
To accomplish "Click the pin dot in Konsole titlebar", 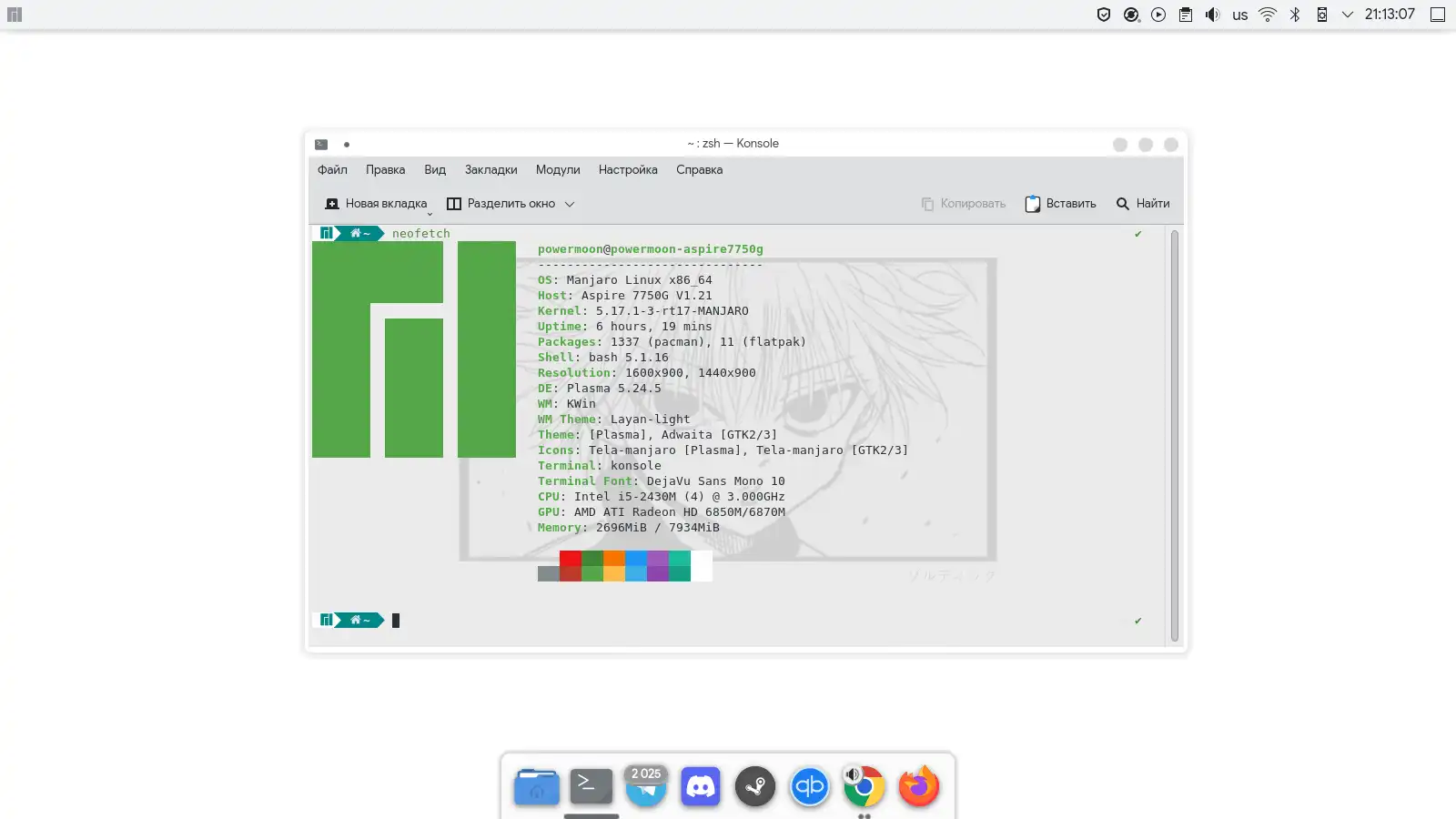I will (347, 144).
